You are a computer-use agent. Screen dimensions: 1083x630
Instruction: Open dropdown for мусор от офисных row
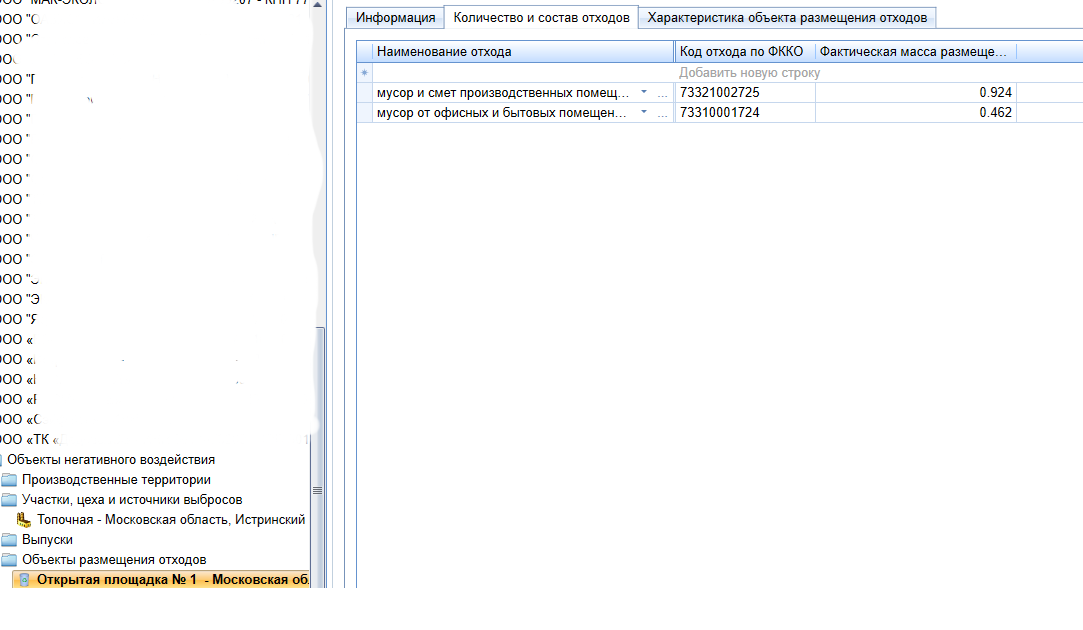(643, 112)
